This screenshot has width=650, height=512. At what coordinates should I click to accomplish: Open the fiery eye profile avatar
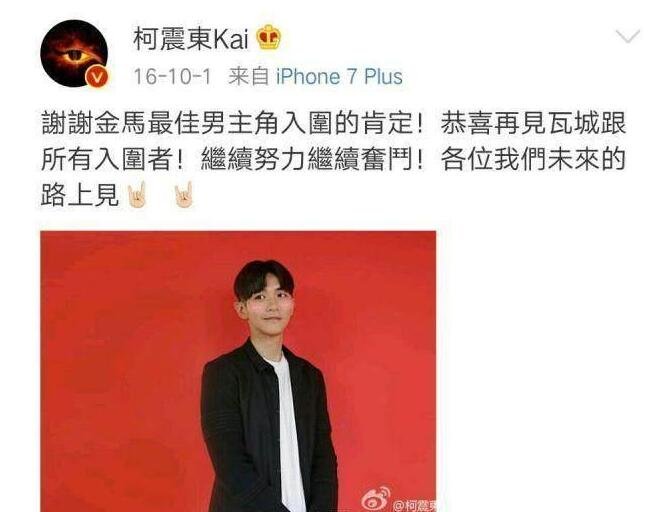[x=74, y=53]
